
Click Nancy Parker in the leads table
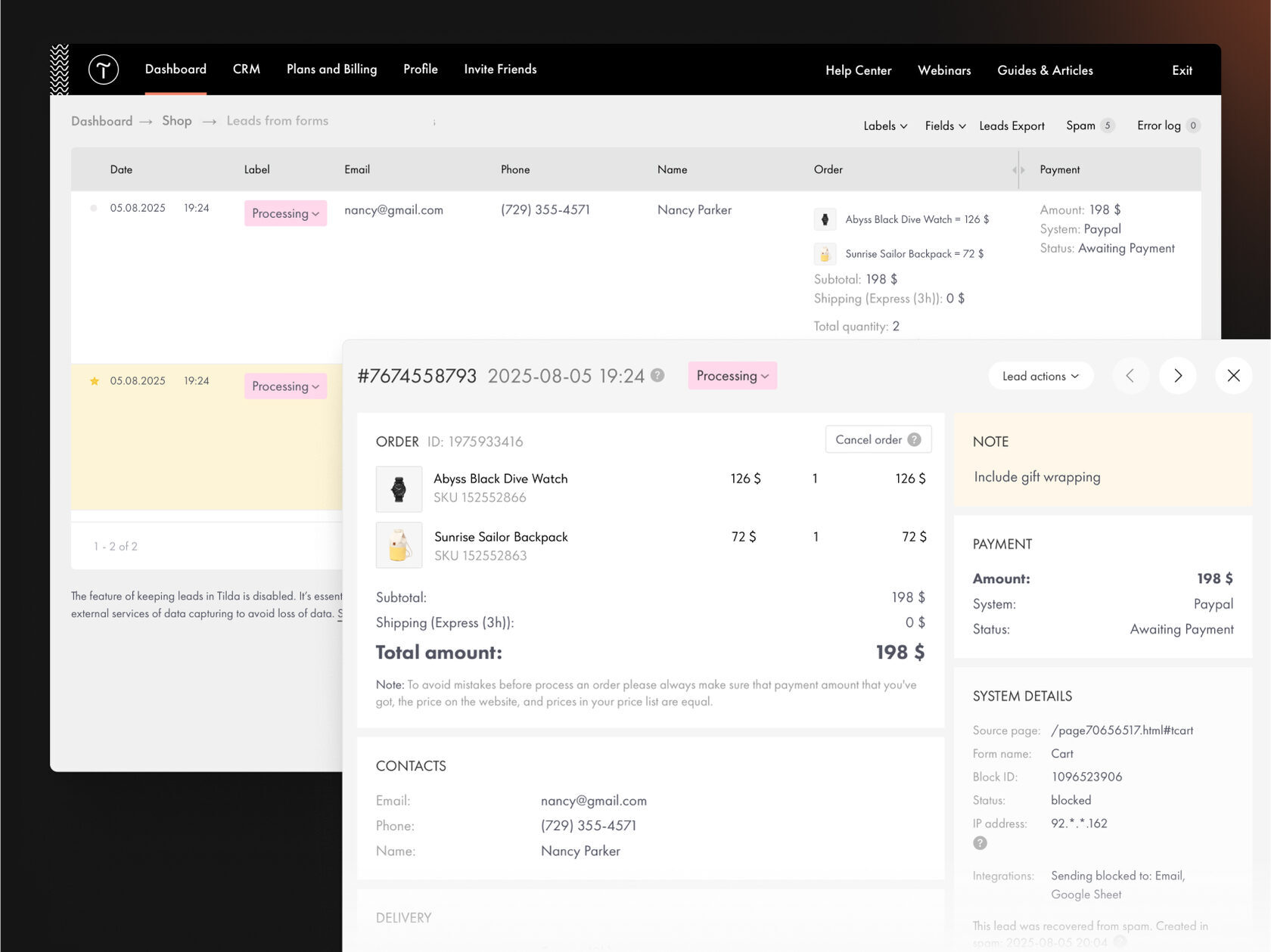[x=695, y=210]
